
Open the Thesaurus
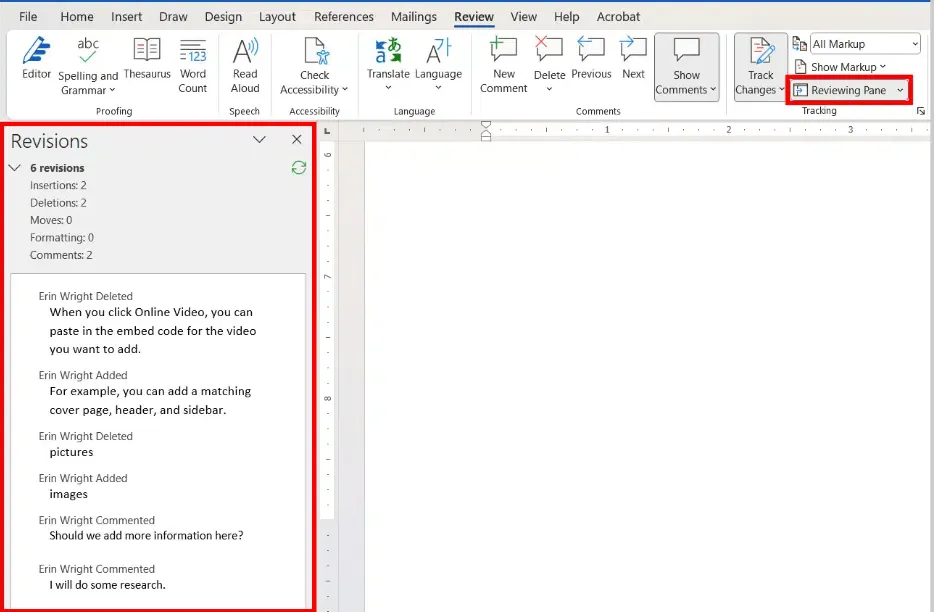147,58
